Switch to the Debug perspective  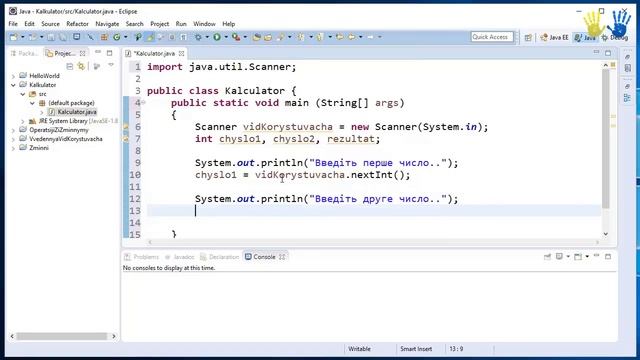614,37
